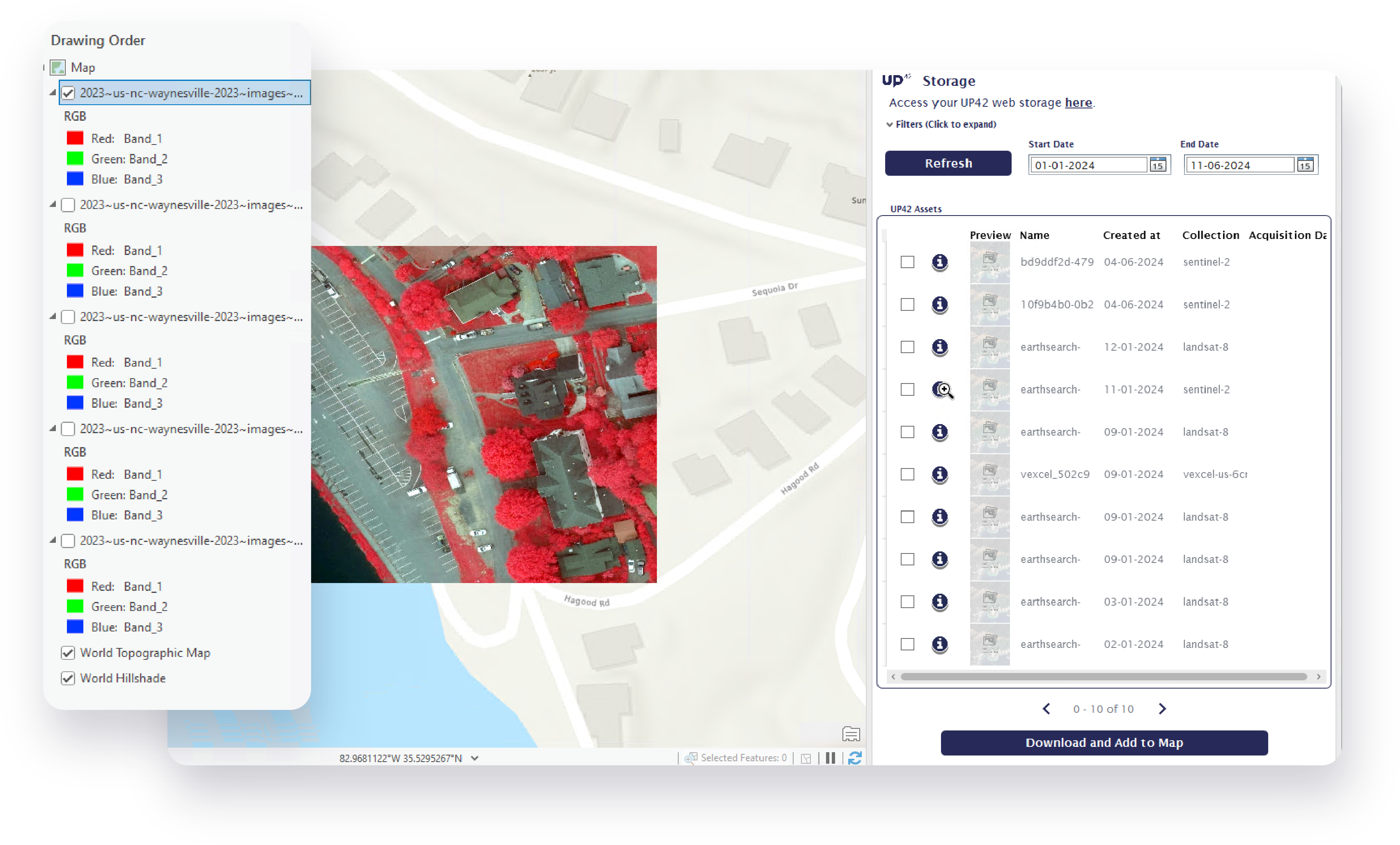Open the map catalog icon above status bar
Image resolution: width=1400 pixels, height=845 pixels.
coord(851,734)
